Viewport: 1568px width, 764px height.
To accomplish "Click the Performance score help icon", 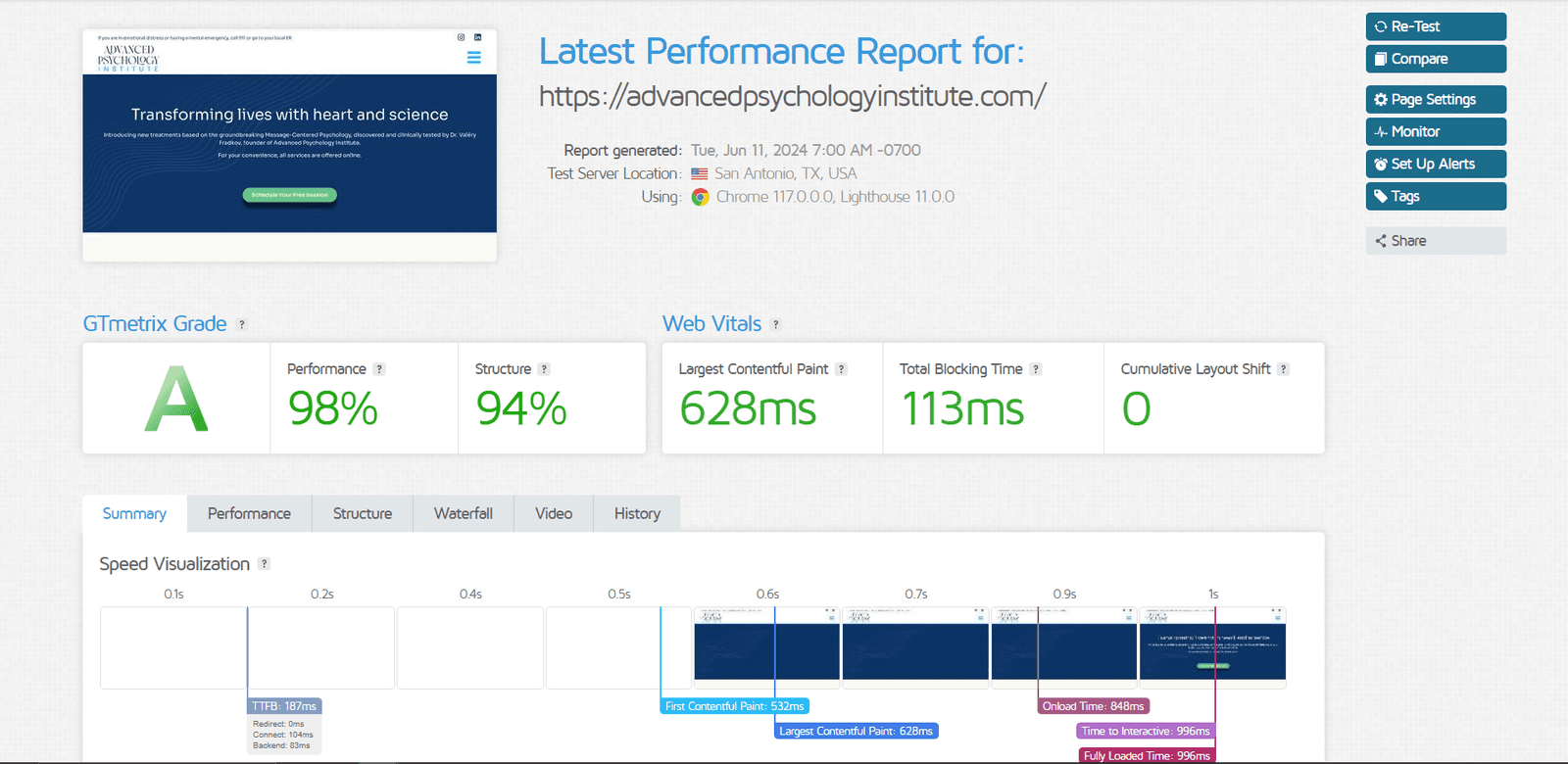I will (379, 369).
